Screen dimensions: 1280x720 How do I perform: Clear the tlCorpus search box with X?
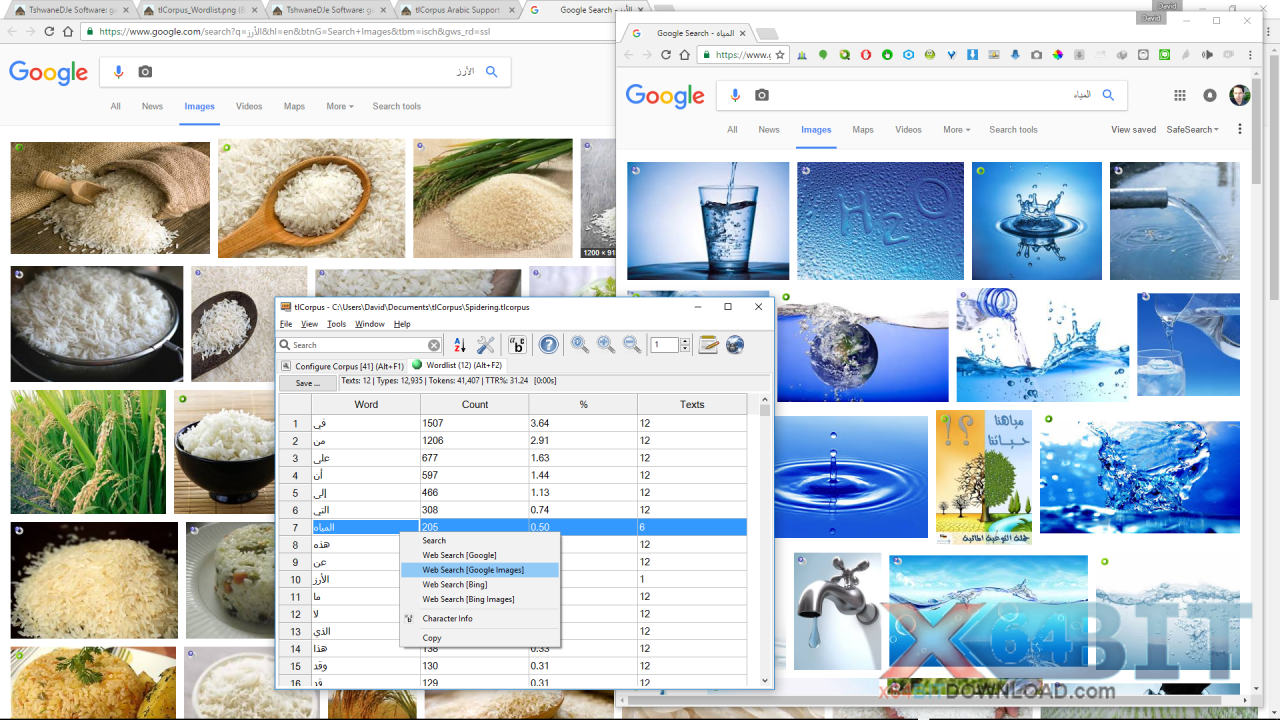tap(434, 345)
